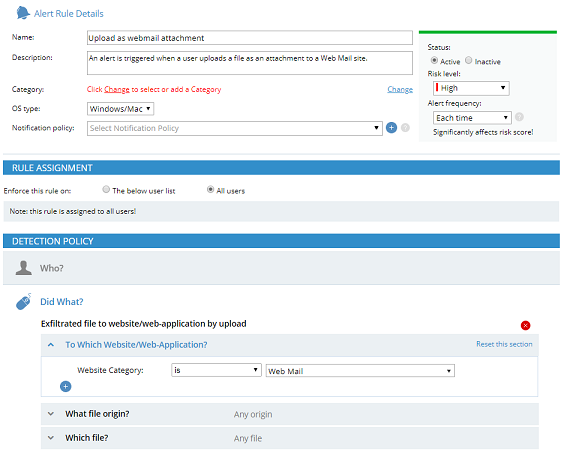
Task: Click the Who? user silhouette icon
Action: pyautogui.click(x=24, y=268)
